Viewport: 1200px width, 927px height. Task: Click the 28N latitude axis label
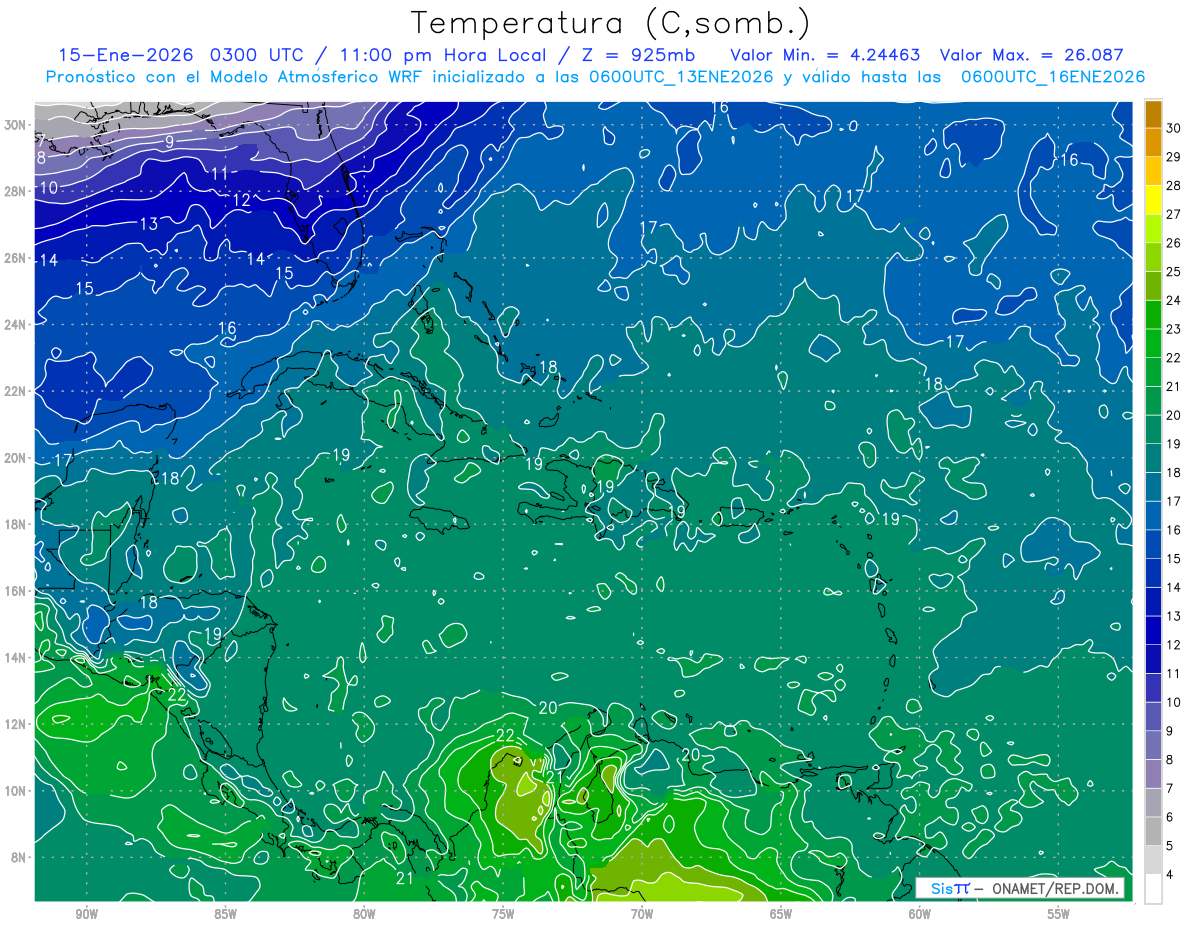[x=17, y=191]
